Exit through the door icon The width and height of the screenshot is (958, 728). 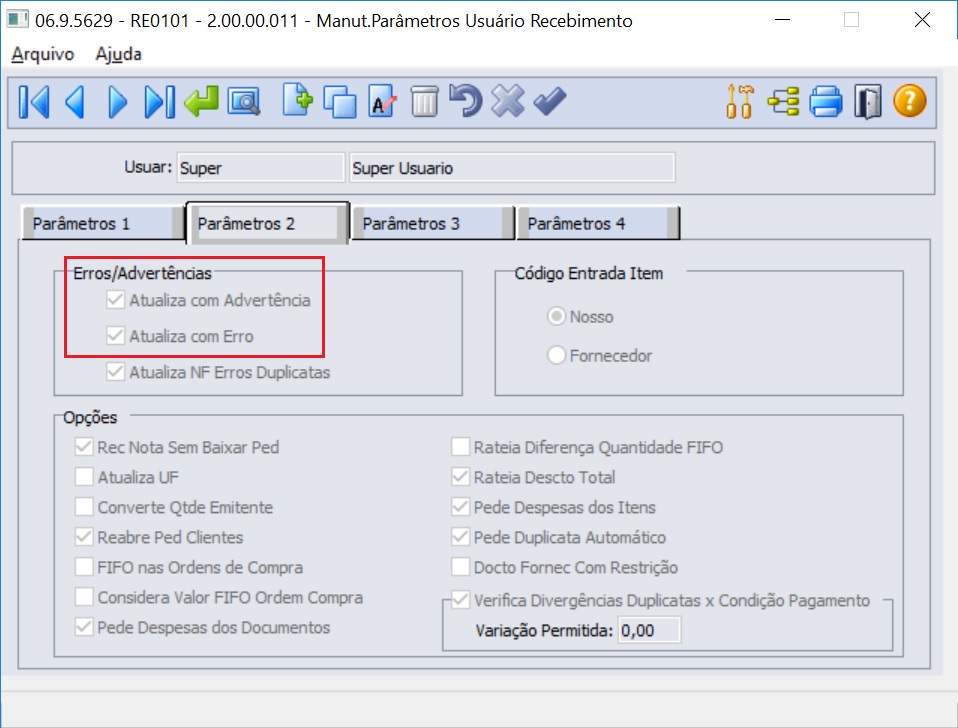coord(868,101)
